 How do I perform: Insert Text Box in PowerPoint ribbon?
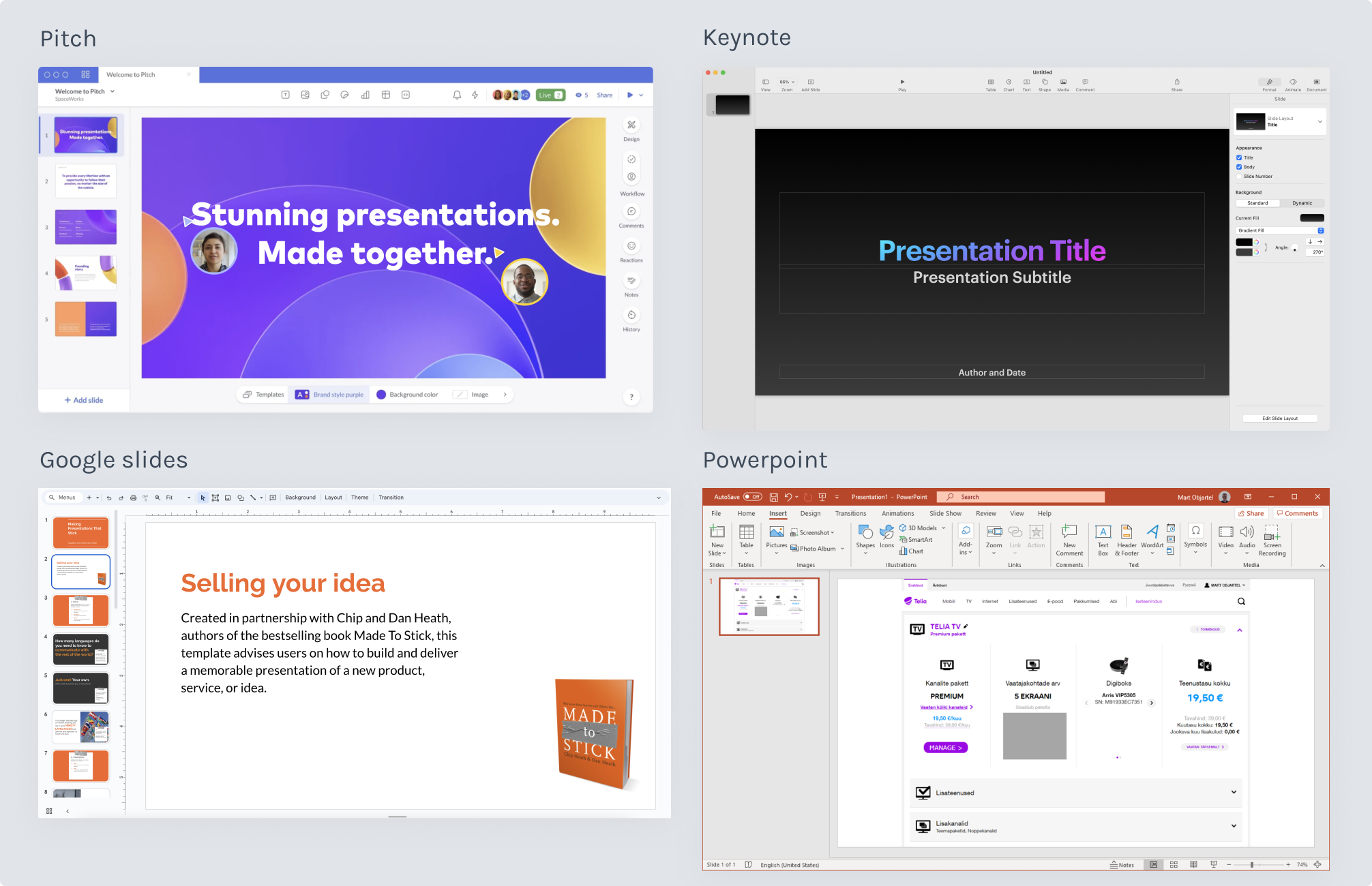point(1103,540)
